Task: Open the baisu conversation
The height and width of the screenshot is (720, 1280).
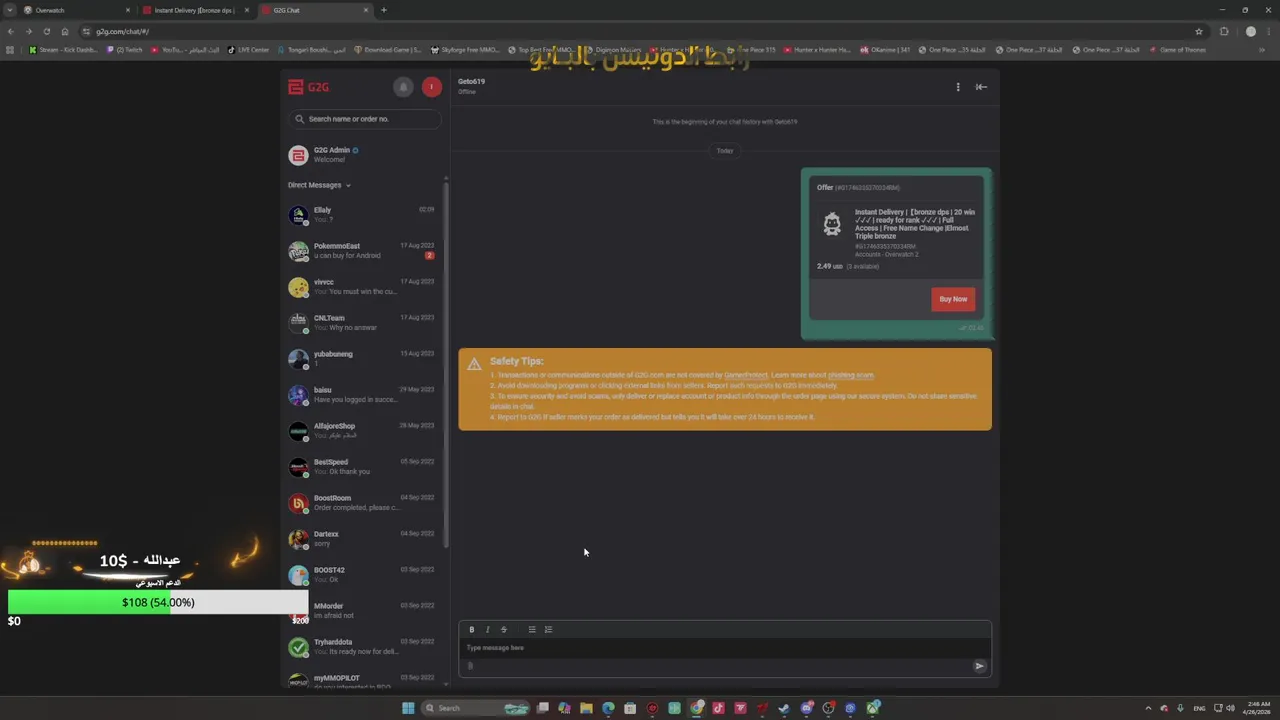Action: [x=365, y=395]
